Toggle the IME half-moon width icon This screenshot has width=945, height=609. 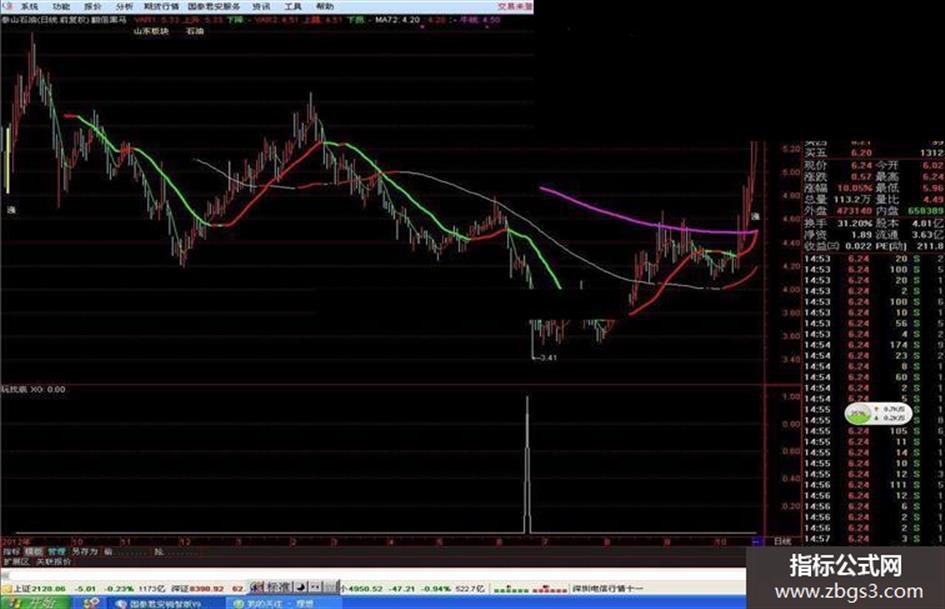click(301, 587)
